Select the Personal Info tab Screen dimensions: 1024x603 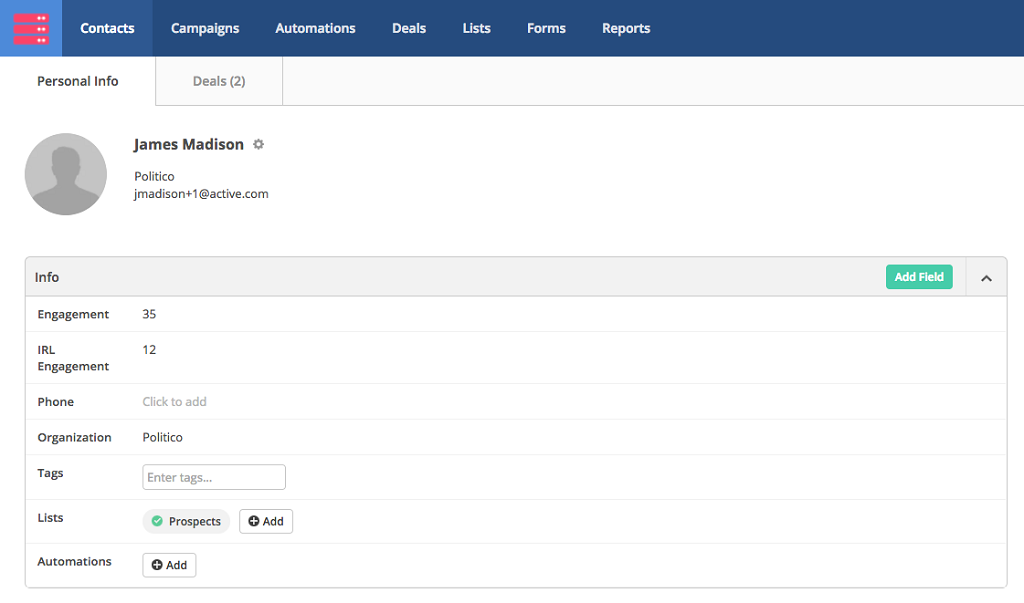coord(78,81)
